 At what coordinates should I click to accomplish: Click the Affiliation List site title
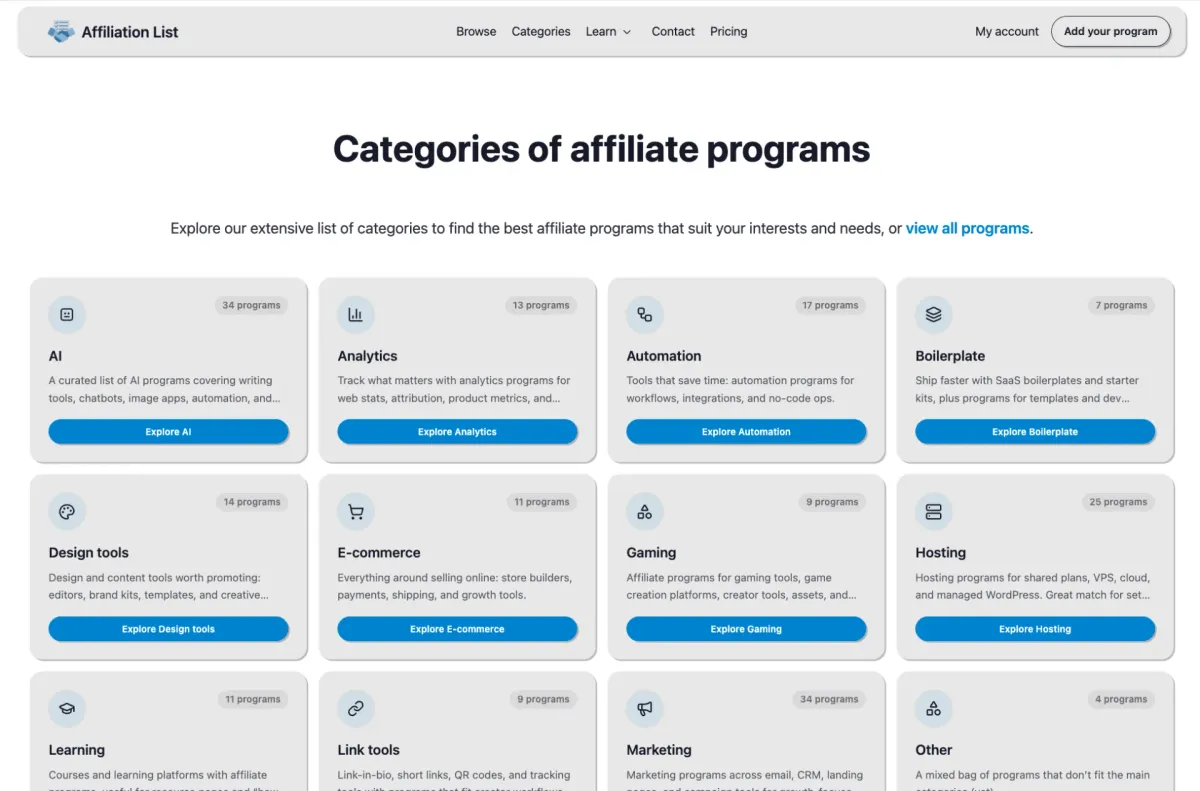click(130, 32)
